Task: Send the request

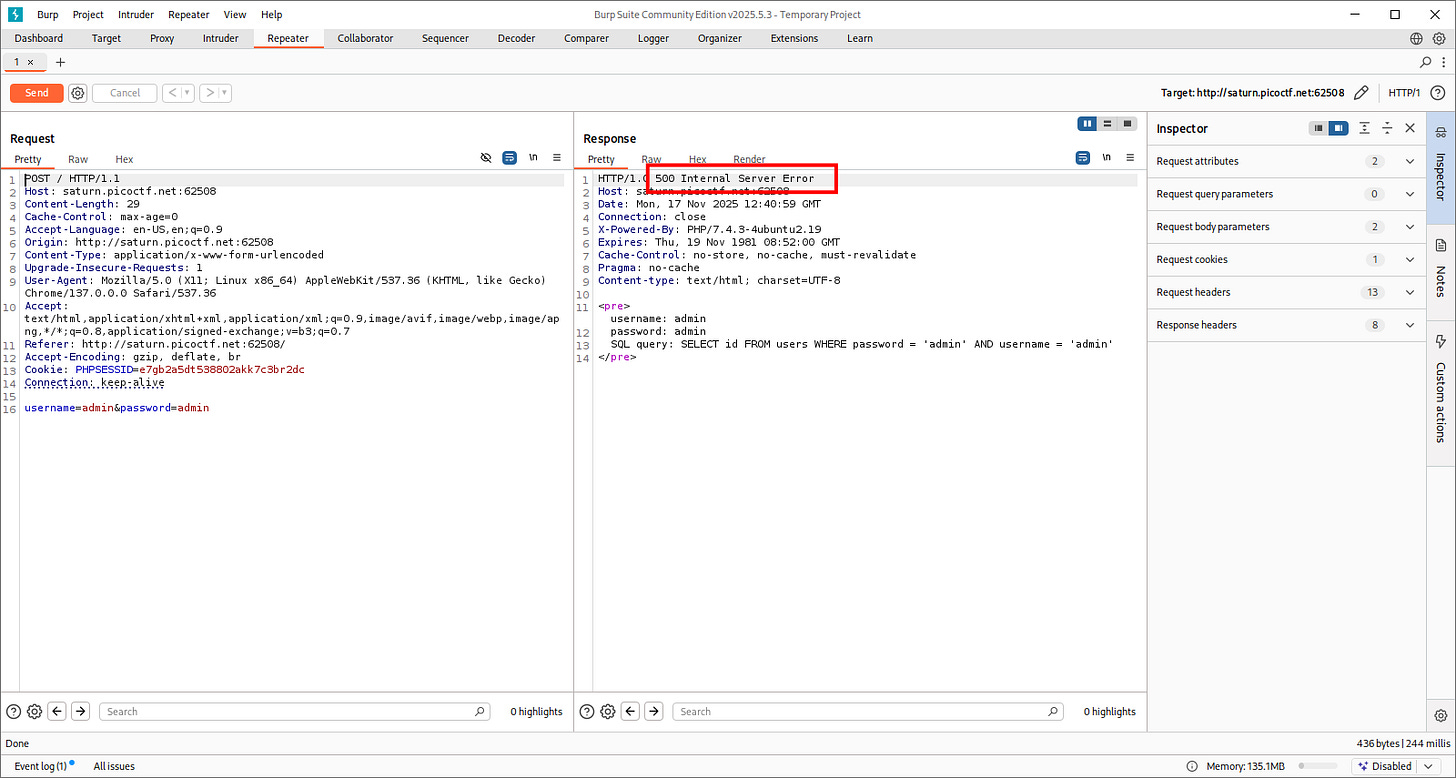Action: click(37, 93)
